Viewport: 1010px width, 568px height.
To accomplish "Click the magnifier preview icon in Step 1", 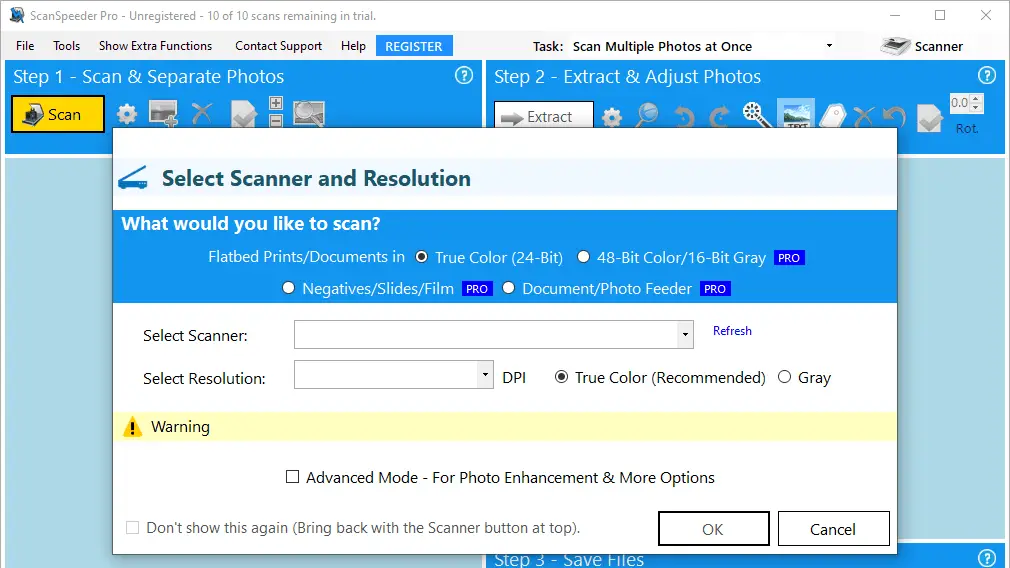I will (x=309, y=113).
